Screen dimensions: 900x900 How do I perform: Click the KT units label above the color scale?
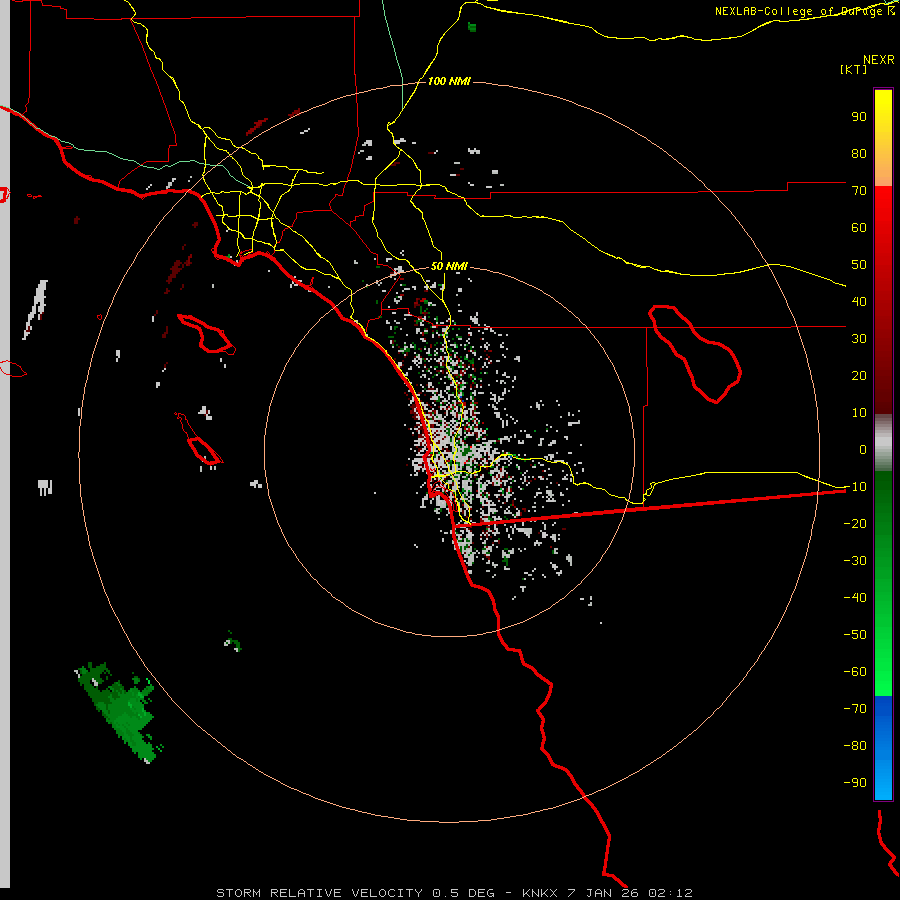(853, 69)
